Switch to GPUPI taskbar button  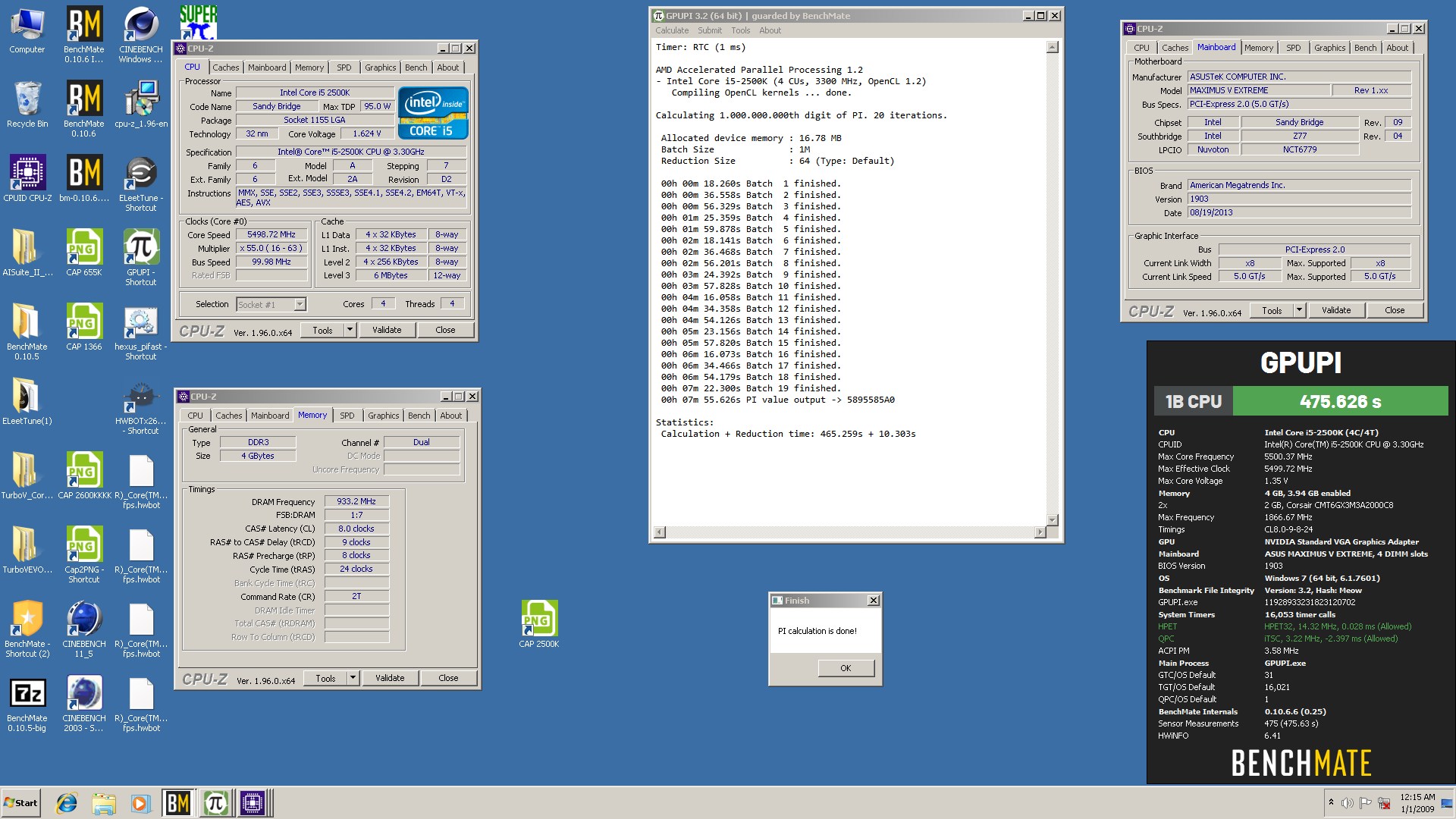click(x=215, y=803)
